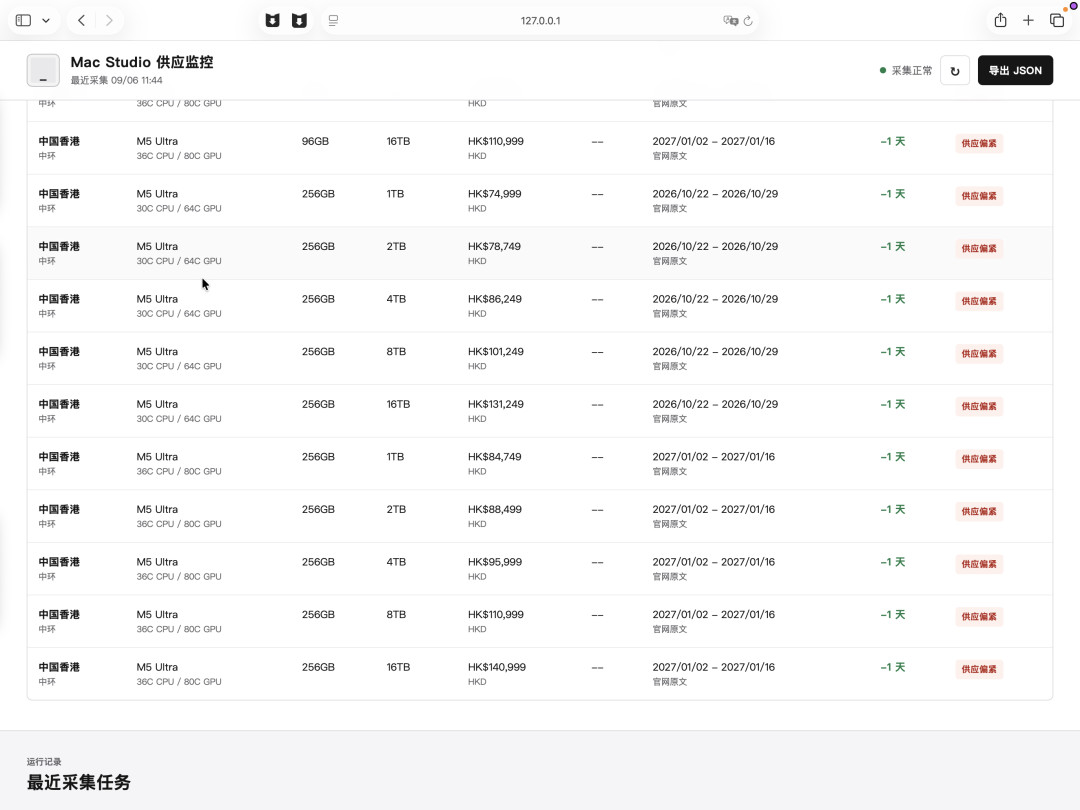
Task: Click 官网原文 under the HK$101,249 row date
Action: pos(669,366)
